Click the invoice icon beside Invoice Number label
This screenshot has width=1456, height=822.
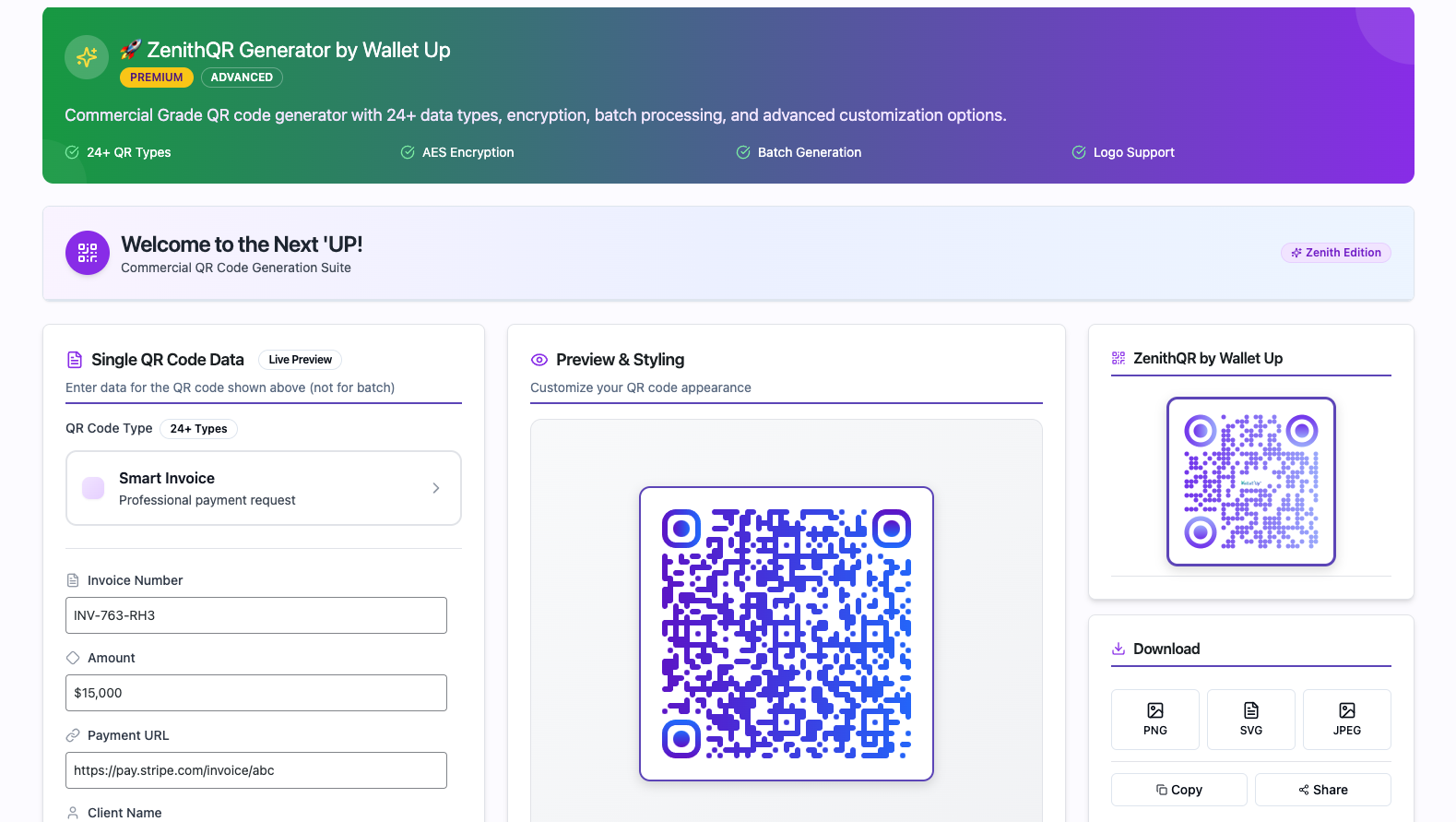[x=73, y=580]
